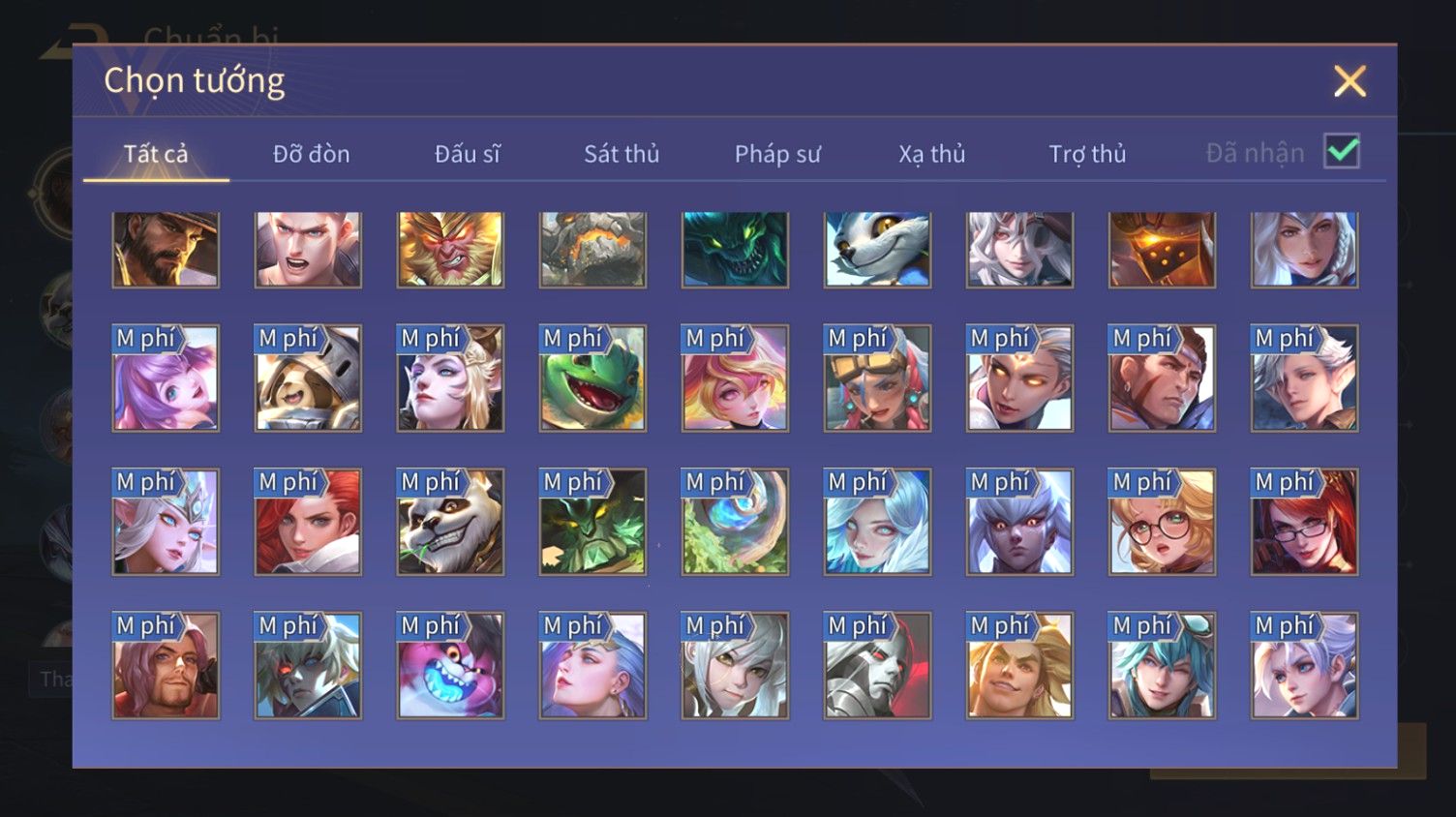Open the Sát thủ tab
The image size is (1456, 817).
(x=622, y=154)
